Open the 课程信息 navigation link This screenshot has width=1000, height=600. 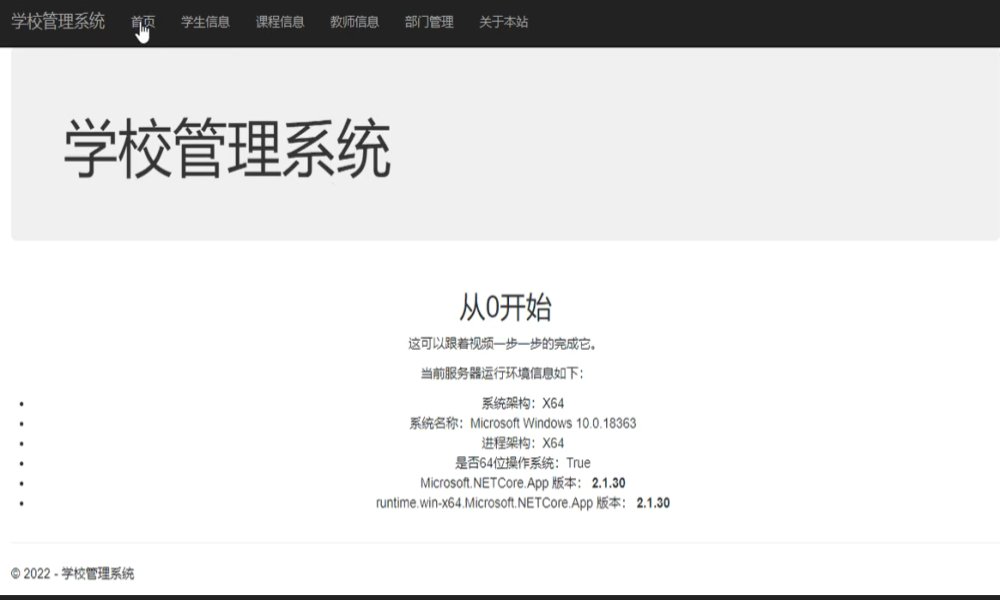[x=280, y=22]
